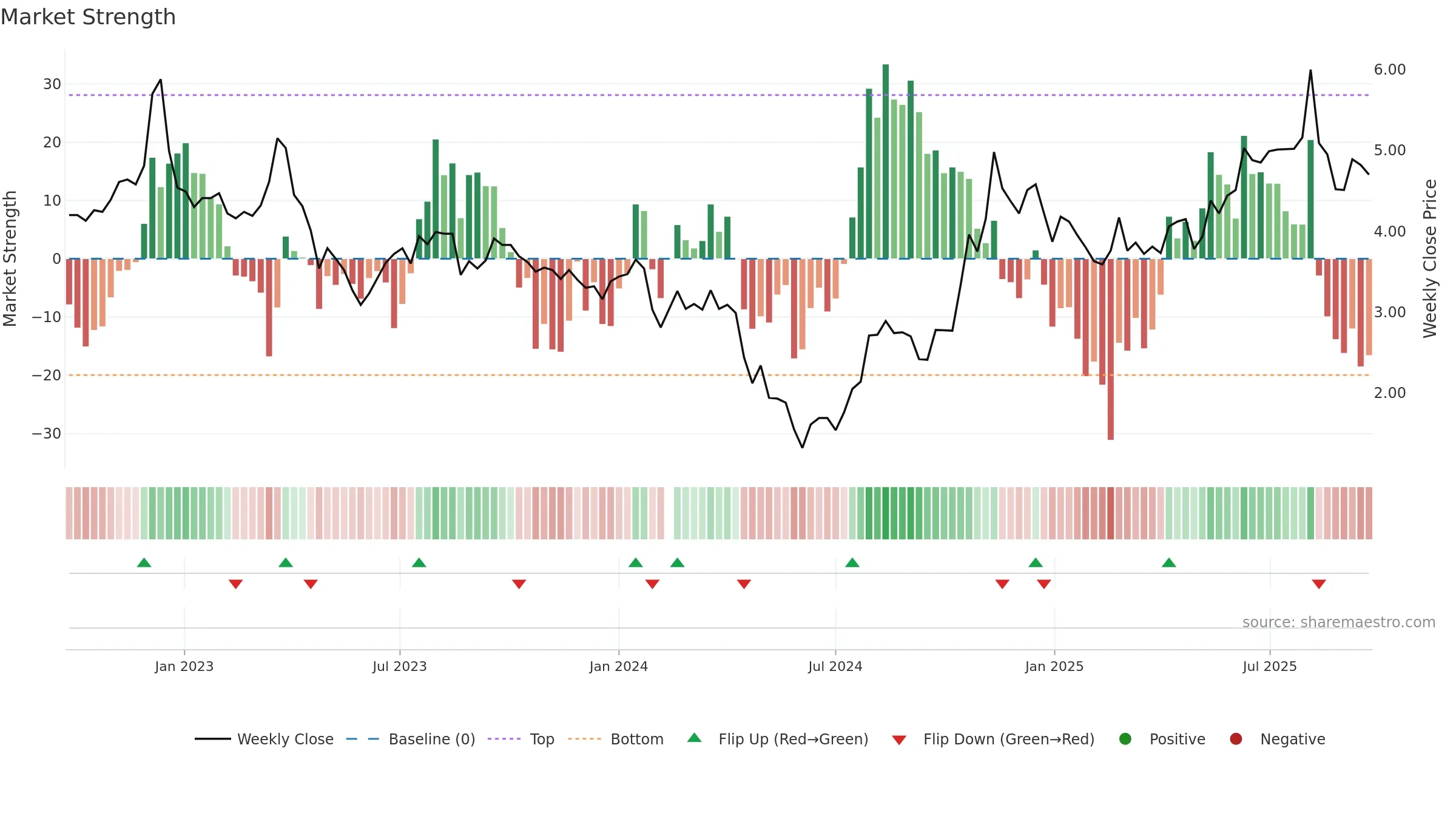The height and width of the screenshot is (819, 1456).
Task: Select the Flip Up marker just after Jul 2023
Action: [x=419, y=562]
